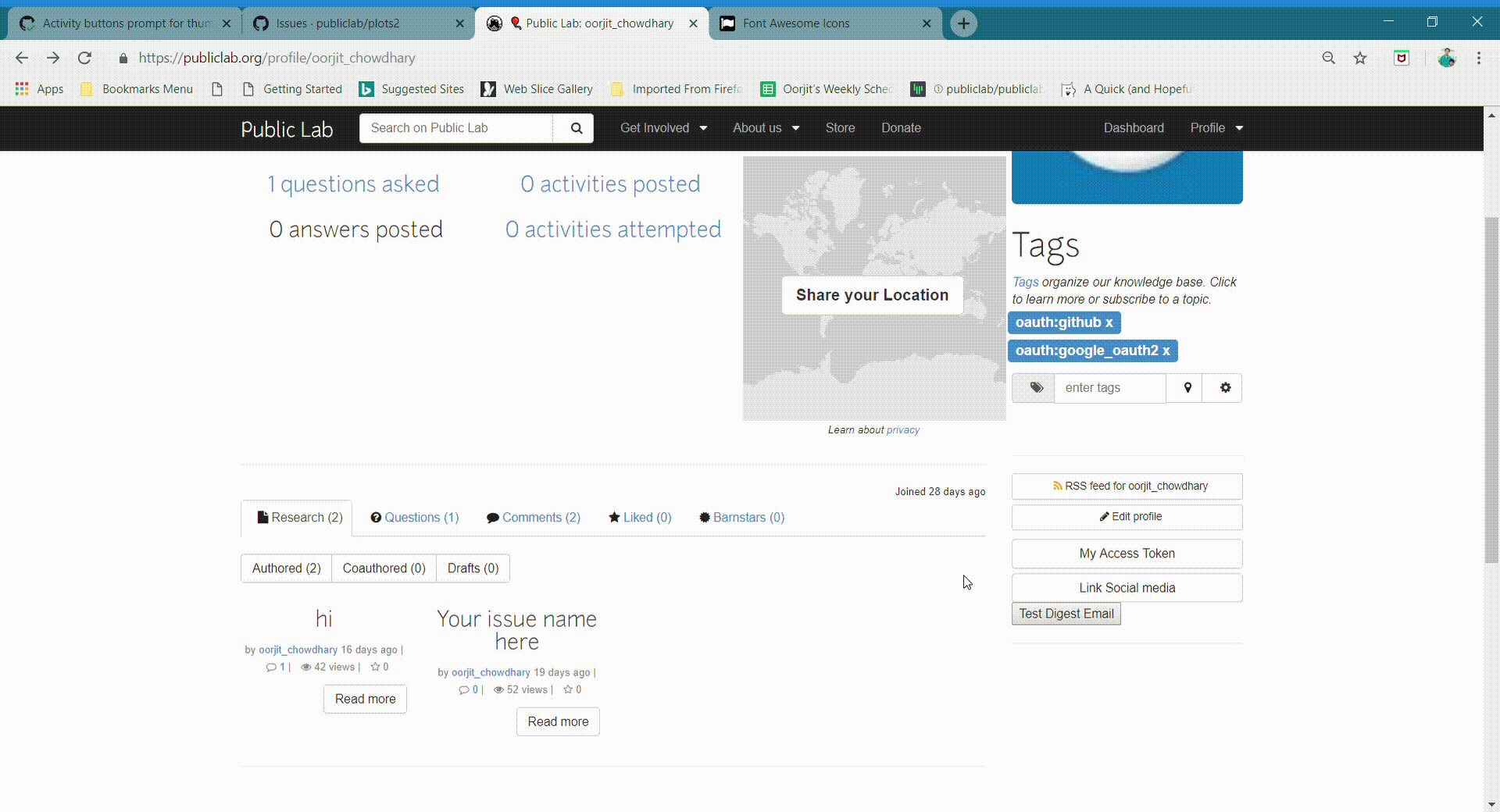Close the Activity buttons prompt tab
This screenshot has height=812, width=1500.
tap(226, 23)
